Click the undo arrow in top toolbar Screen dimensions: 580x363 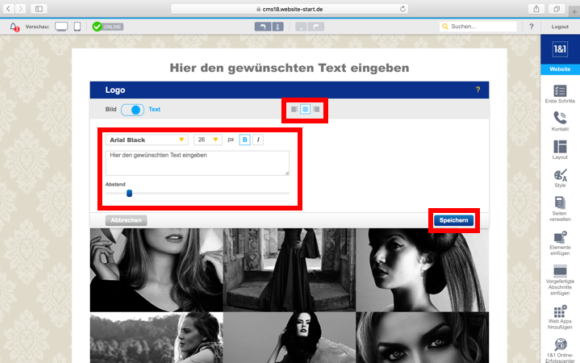tap(263, 27)
